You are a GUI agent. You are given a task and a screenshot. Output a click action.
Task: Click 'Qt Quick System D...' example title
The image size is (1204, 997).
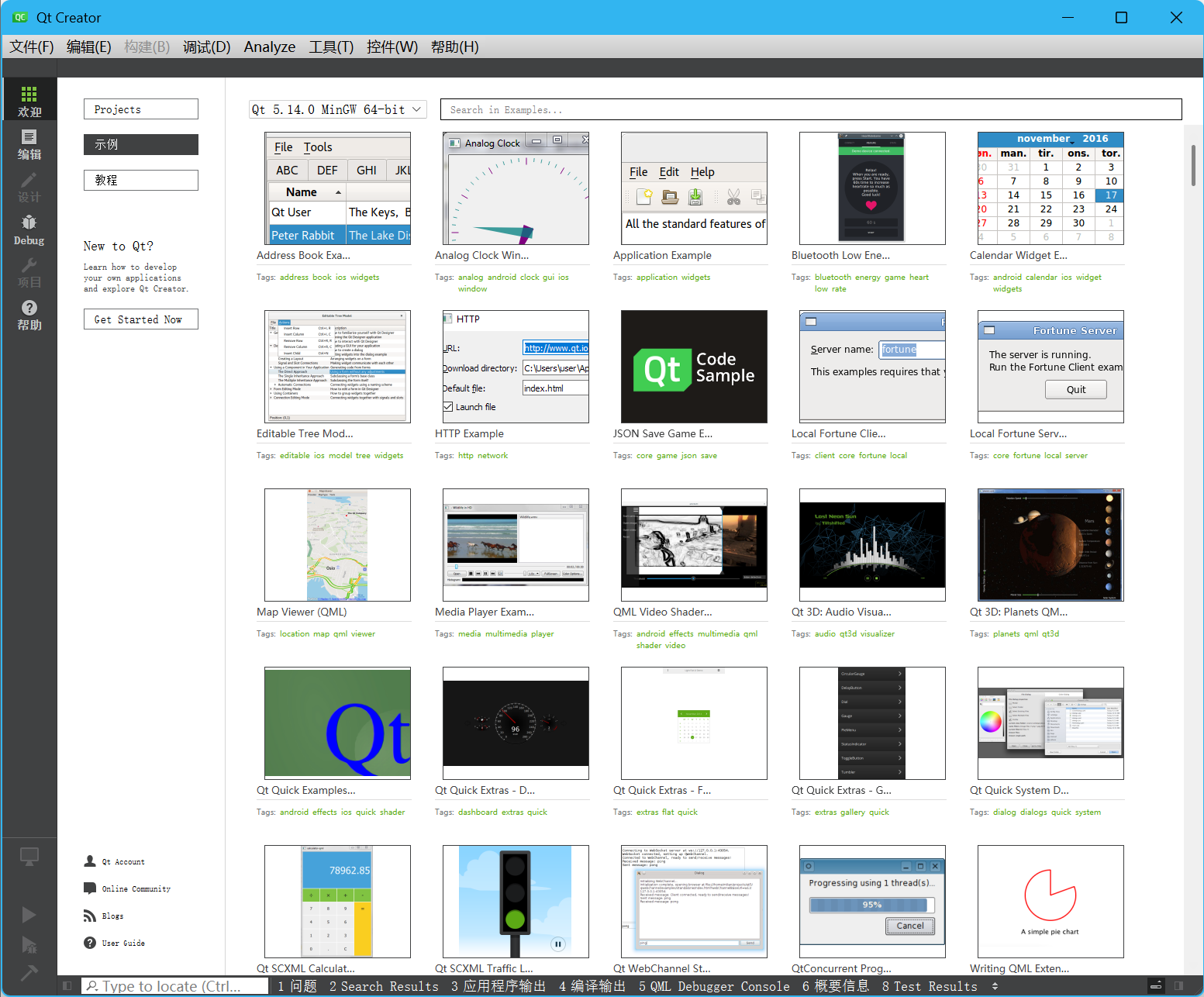[x=1019, y=790]
